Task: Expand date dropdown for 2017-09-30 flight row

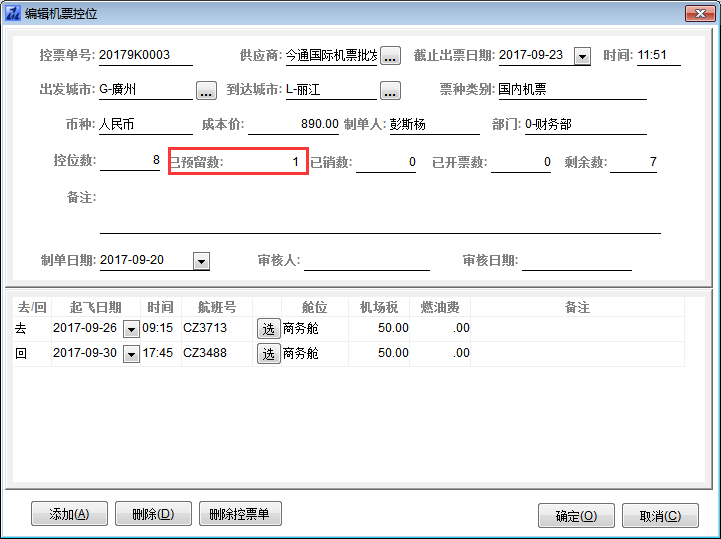Action: point(132,354)
